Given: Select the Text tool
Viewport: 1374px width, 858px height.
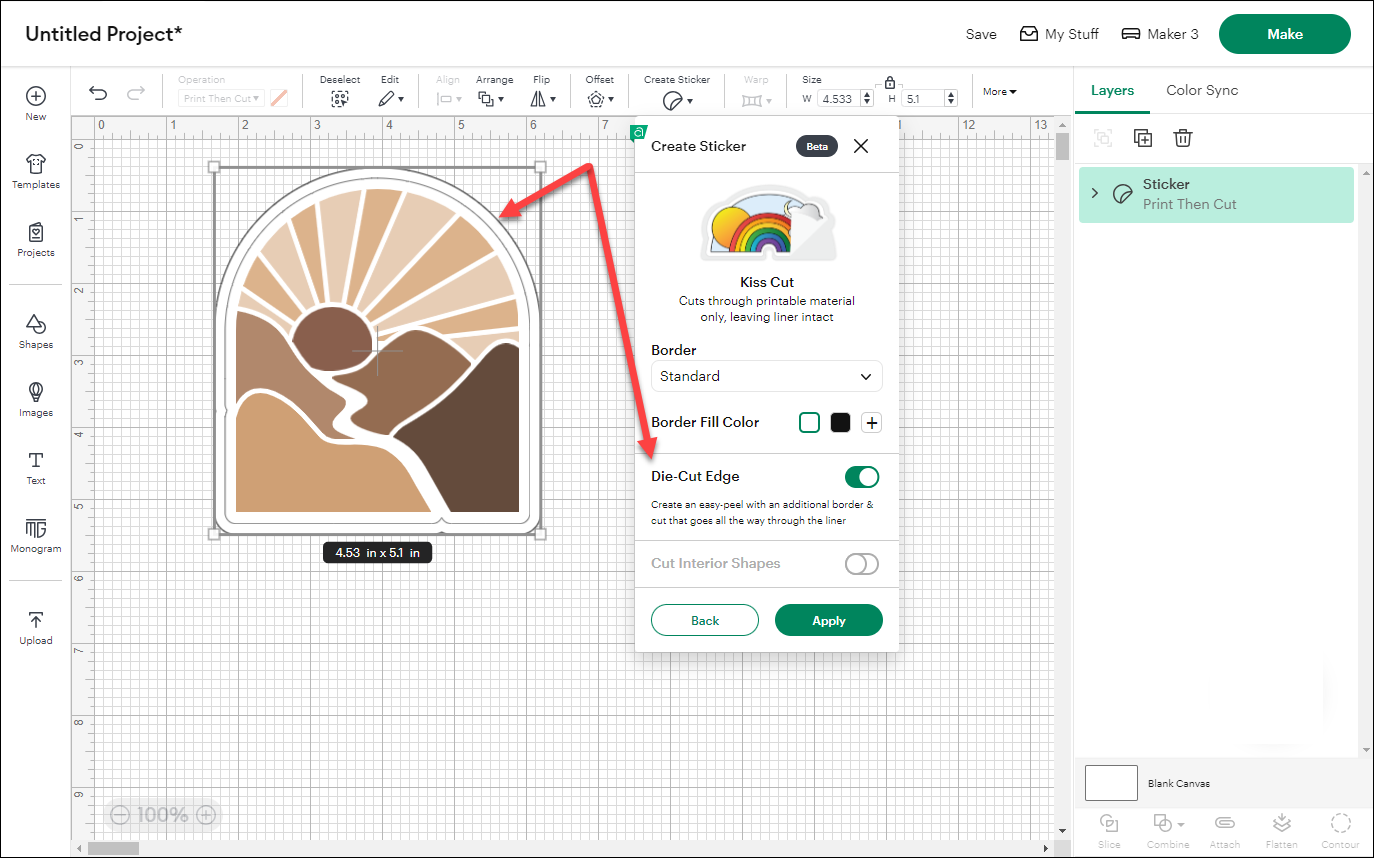Looking at the screenshot, I should click(x=35, y=467).
